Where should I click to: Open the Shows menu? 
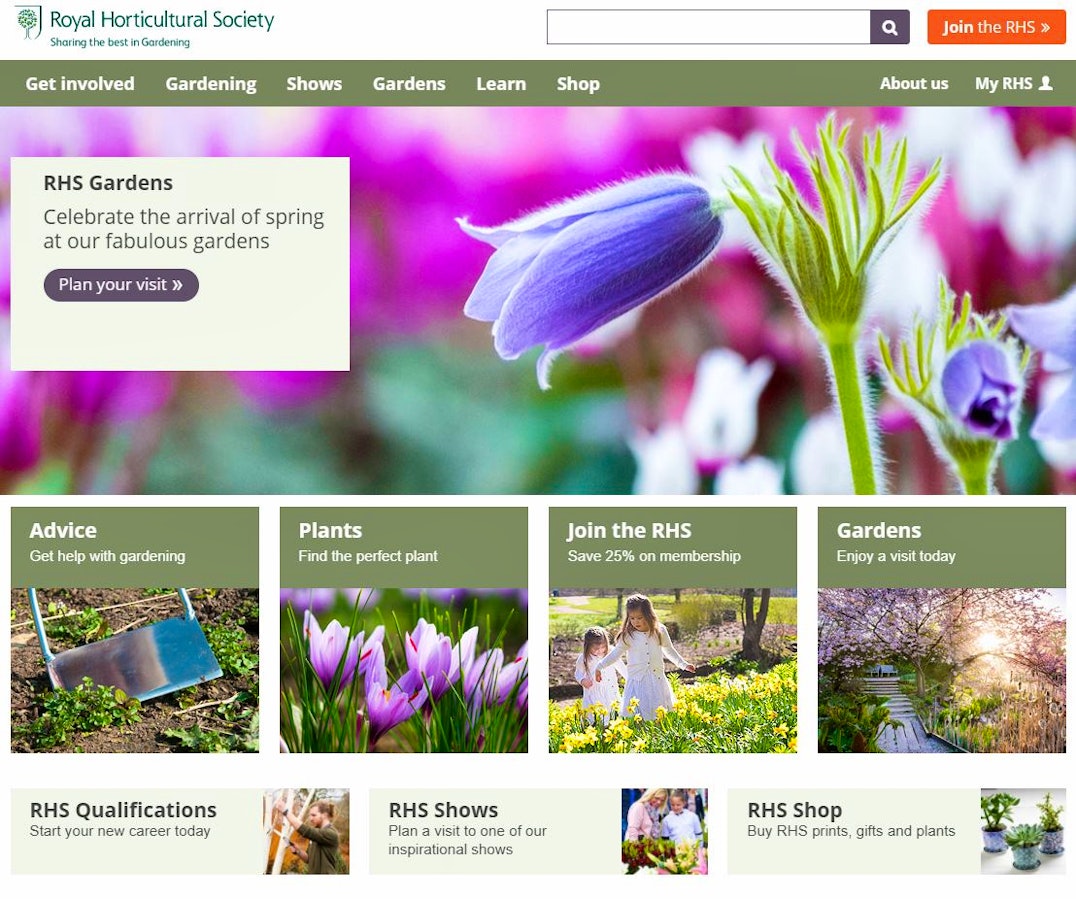click(x=314, y=84)
